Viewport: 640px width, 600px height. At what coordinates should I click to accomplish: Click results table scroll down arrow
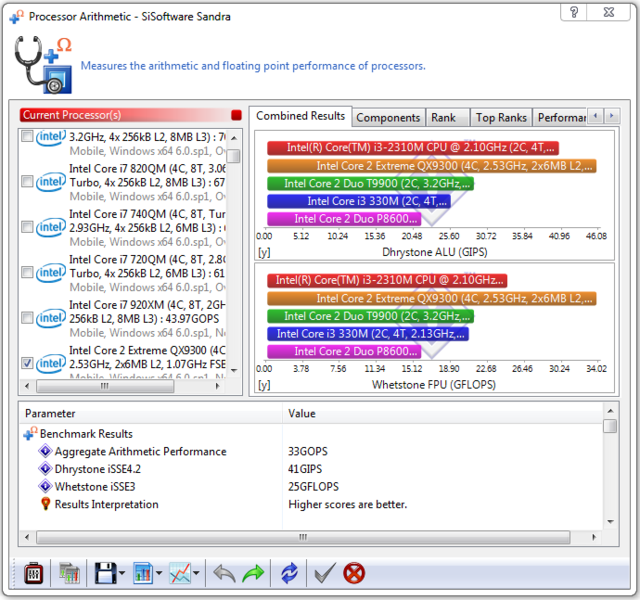click(x=611, y=522)
